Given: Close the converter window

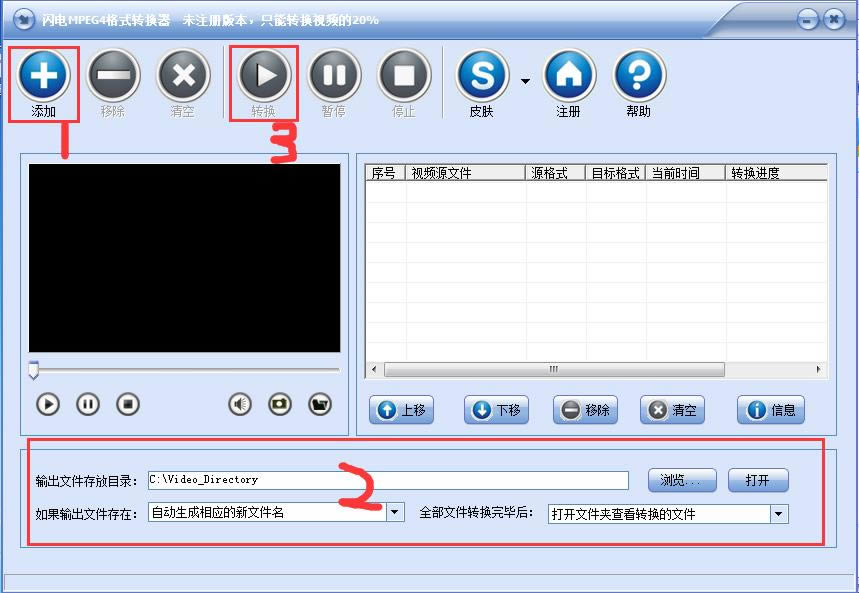Looking at the screenshot, I should [x=834, y=20].
